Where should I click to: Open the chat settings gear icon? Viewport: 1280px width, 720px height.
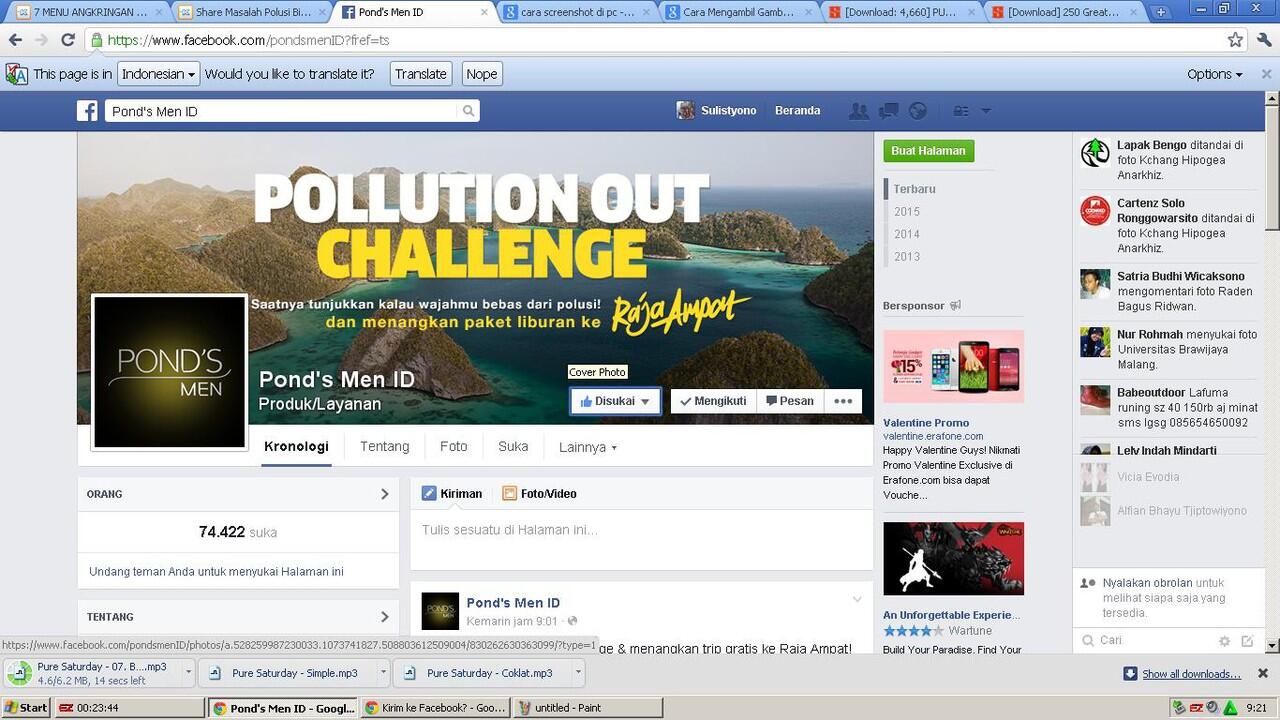pos(1224,641)
